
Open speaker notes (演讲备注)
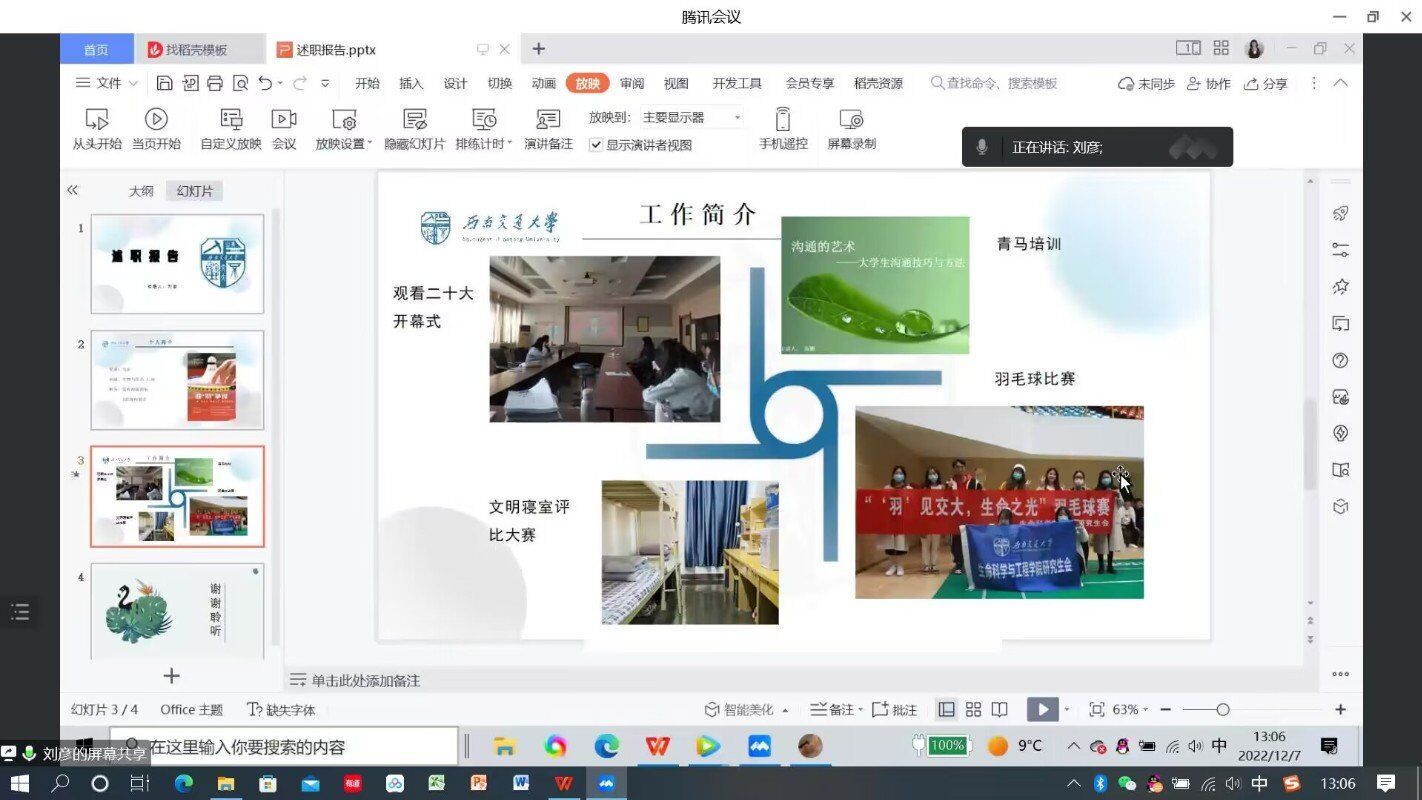tap(548, 129)
